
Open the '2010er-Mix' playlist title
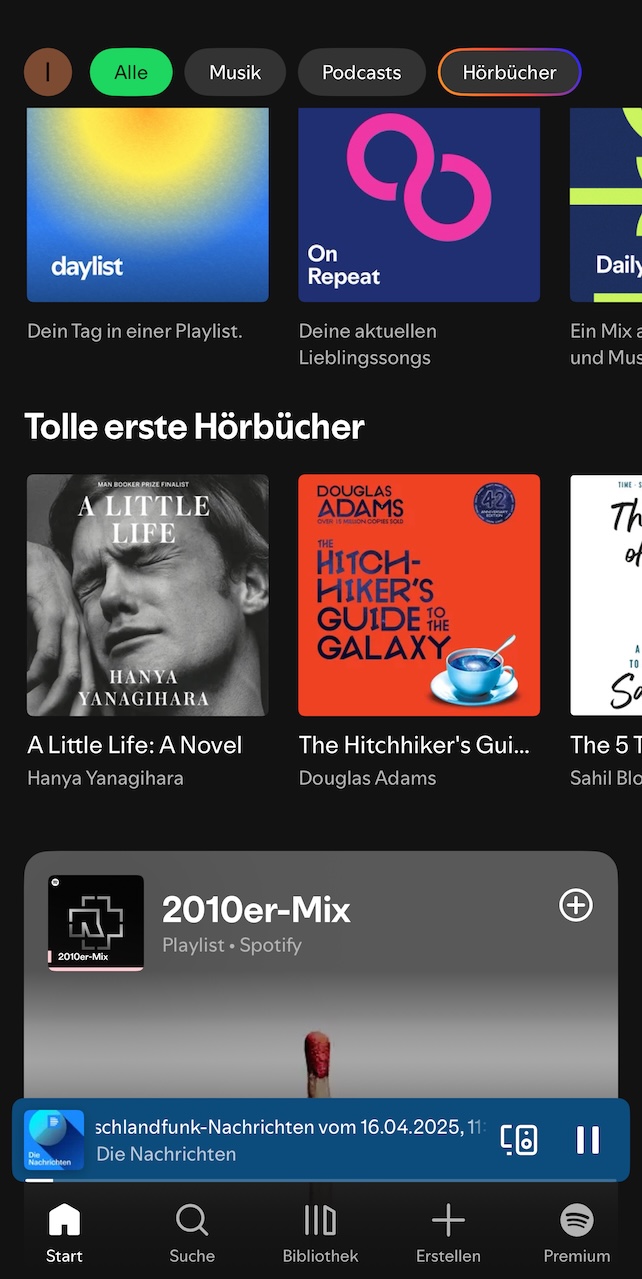256,910
